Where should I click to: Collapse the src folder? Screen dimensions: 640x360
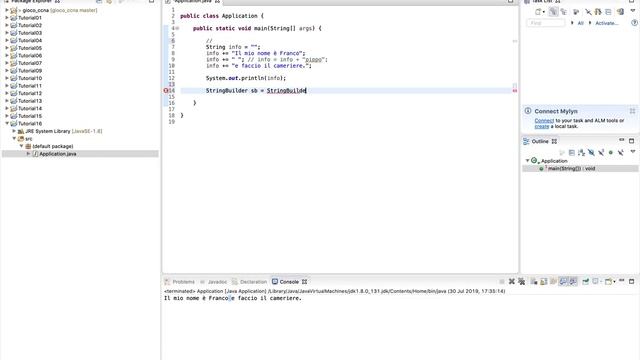[x=14, y=139]
